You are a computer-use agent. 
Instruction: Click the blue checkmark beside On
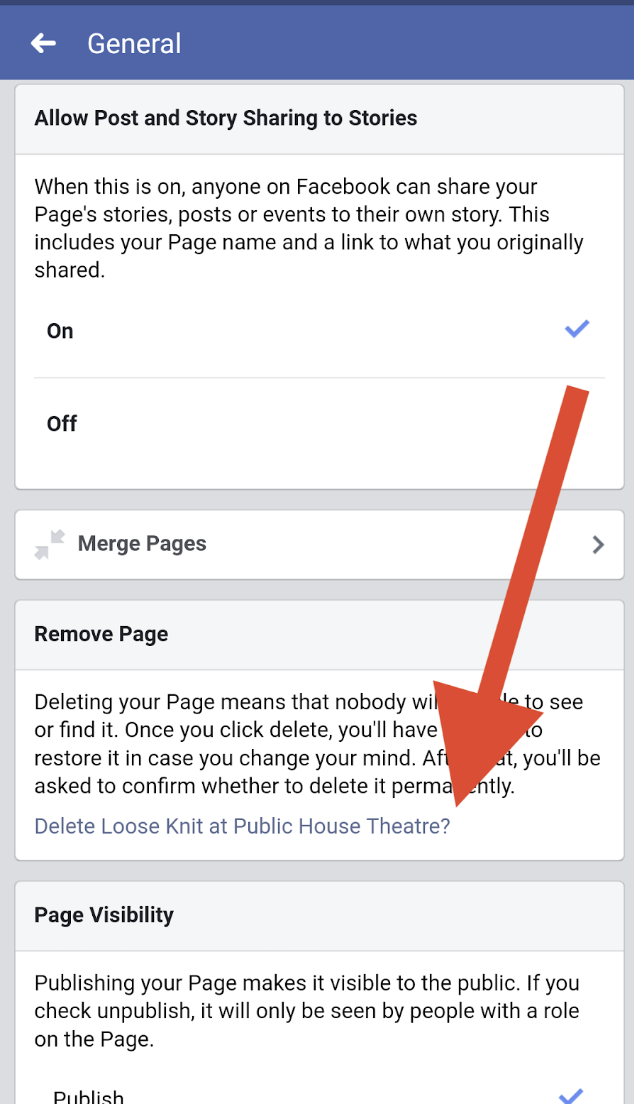(x=577, y=329)
